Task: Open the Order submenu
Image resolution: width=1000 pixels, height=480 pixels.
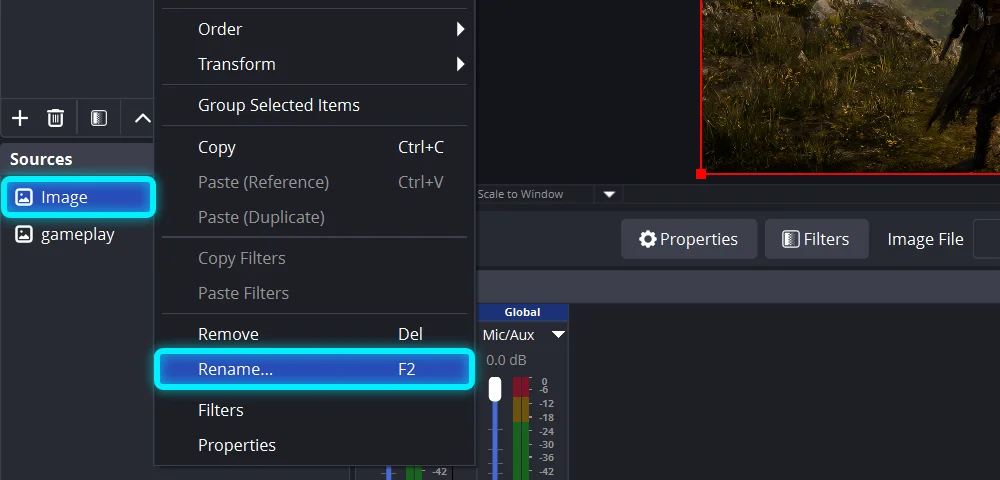Action: click(316, 29)
